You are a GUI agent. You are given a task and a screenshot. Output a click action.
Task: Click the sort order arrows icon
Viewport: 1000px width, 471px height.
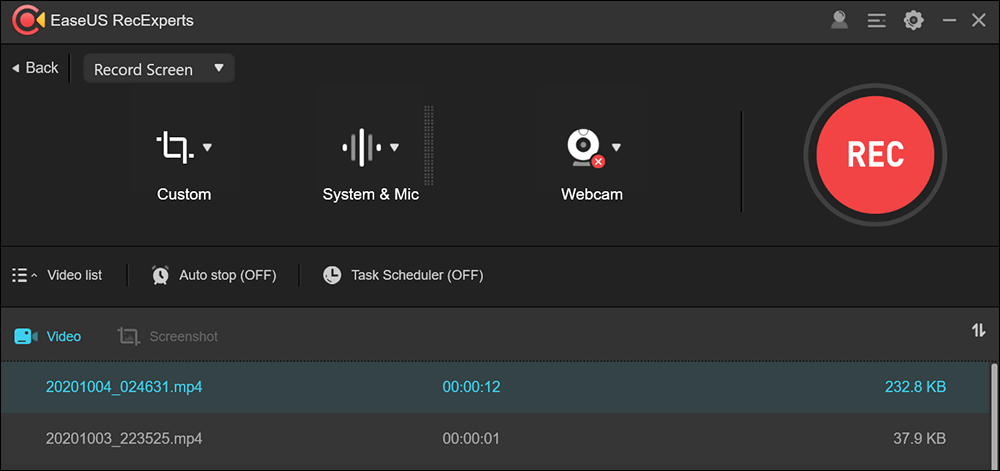pyautogui.click(x=978, y=331)
